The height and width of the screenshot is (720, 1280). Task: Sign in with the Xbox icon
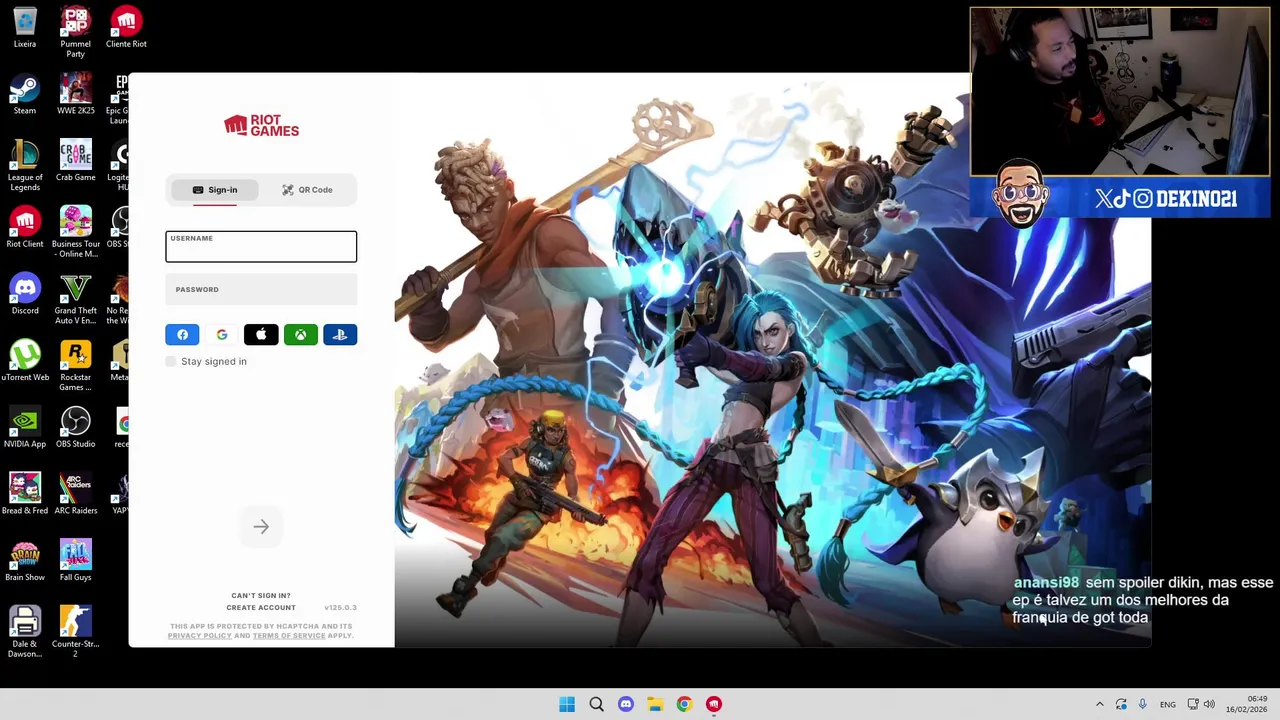[x=300, y=335]
